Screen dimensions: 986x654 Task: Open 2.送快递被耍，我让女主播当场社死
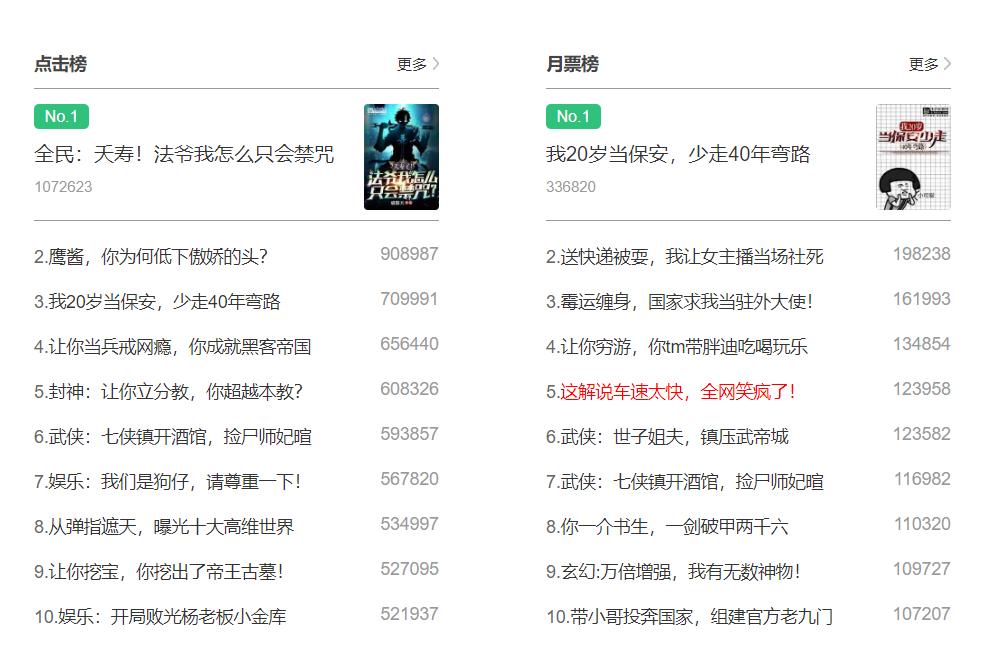pos(685,257)
